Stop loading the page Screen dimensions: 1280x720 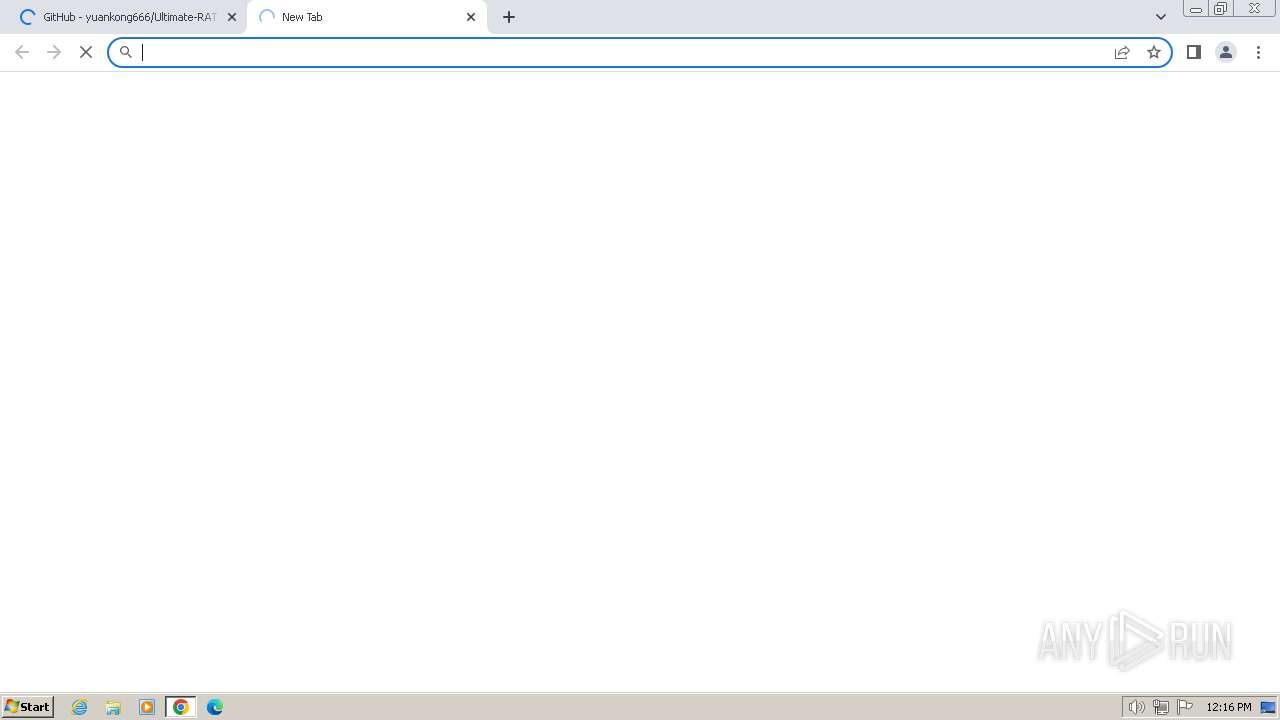[86, 52]
